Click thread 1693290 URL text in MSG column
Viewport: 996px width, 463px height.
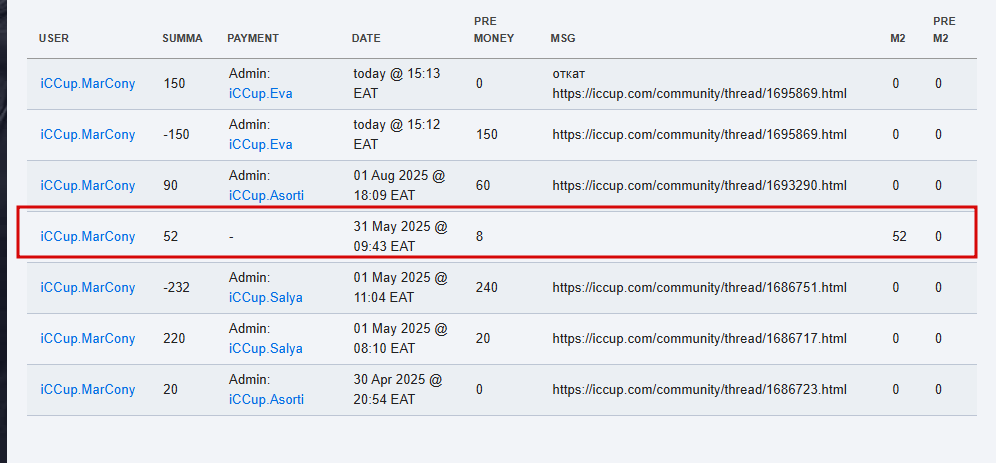(699, 185)
